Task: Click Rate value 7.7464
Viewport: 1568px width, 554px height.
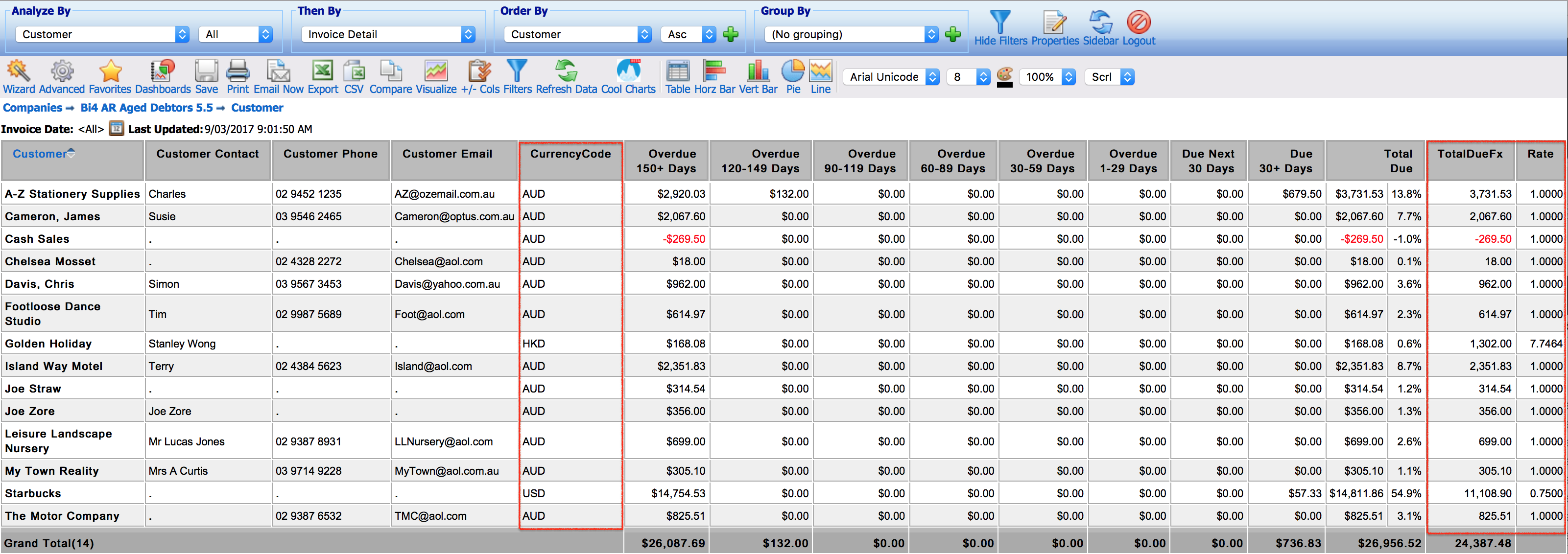Action: (x=1546, y=344)
